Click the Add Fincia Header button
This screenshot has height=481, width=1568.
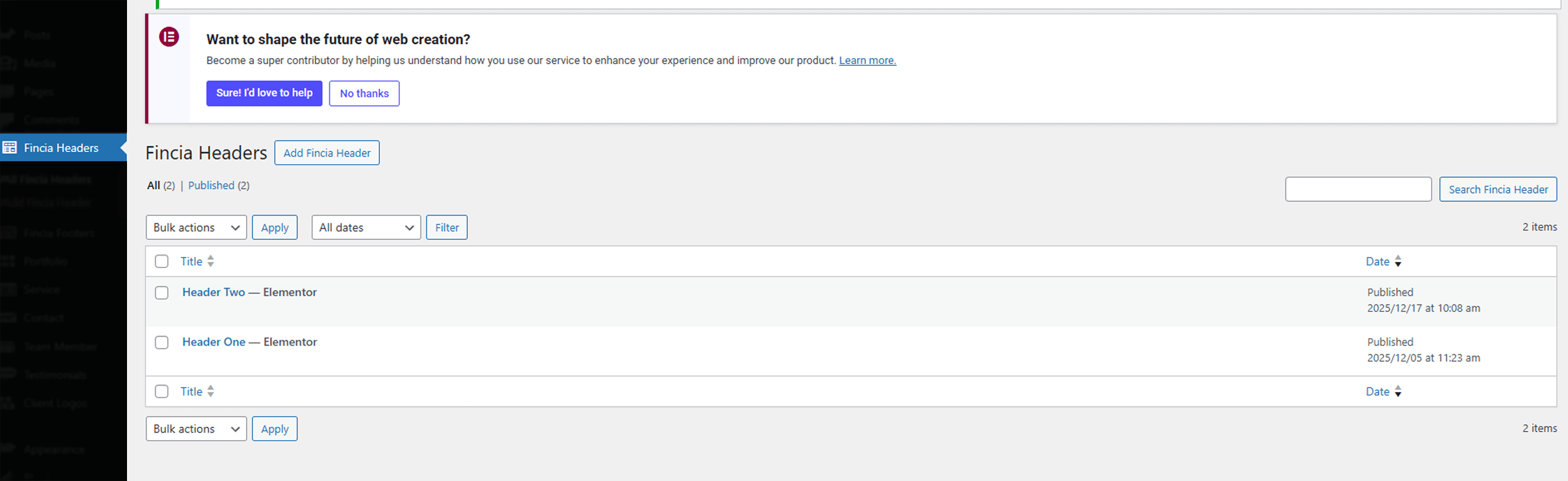click(x=327, y=153)
